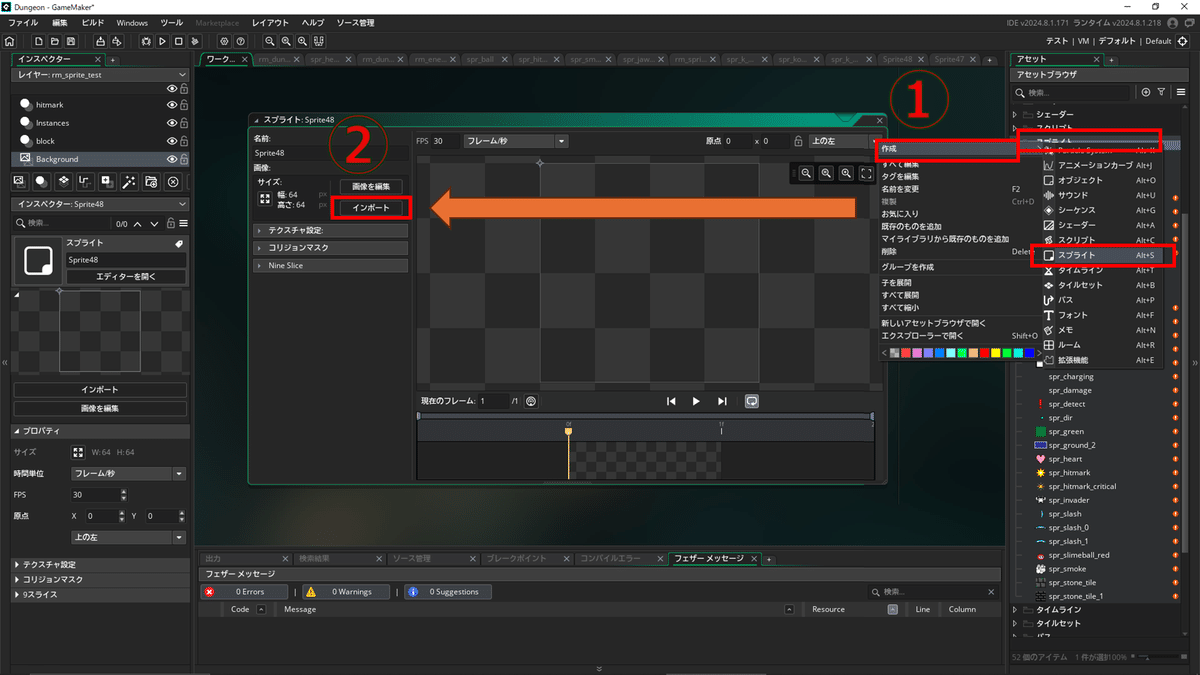Viewport: 1200px width, 675px height.
Task: Hide the block layer eye icon
Action: (x=172, y=141)
